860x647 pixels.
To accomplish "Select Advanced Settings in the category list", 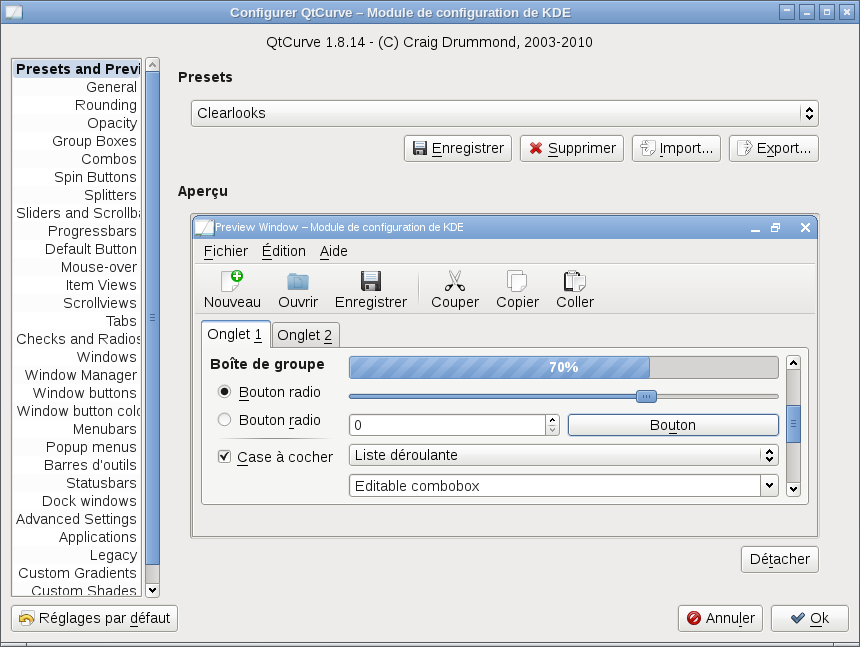I will click(x=76, y=519).
